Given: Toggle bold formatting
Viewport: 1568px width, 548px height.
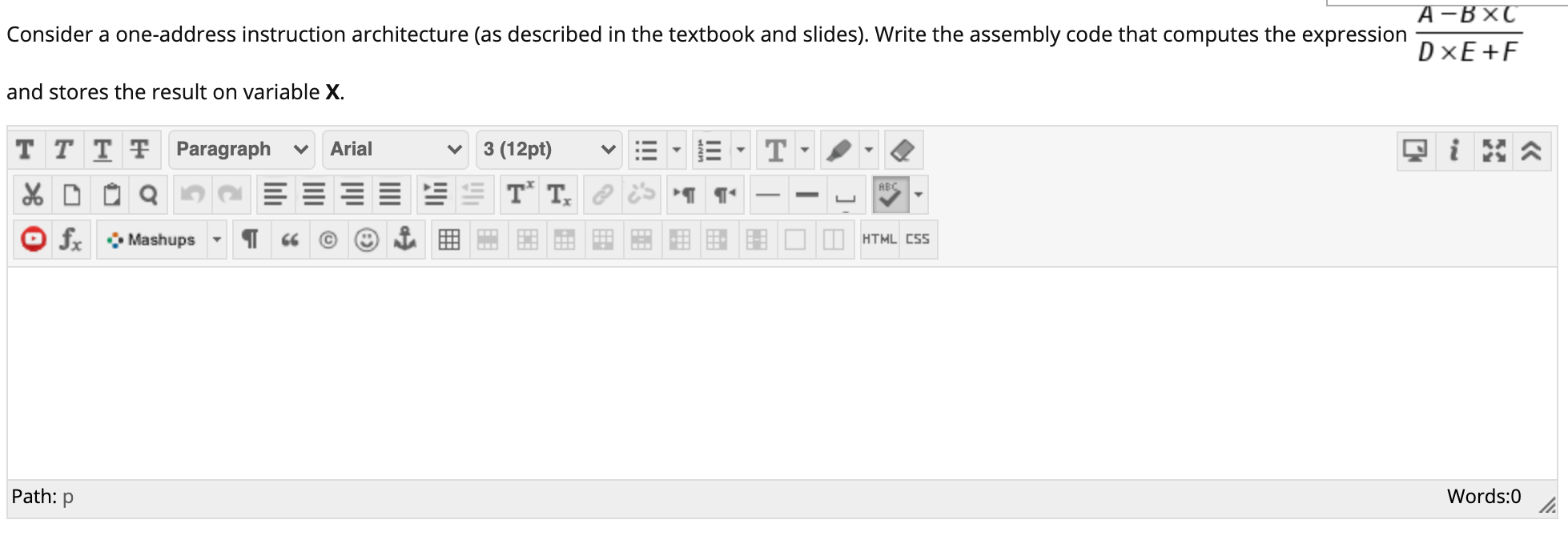Looking at the screenshot, I should [x=23, y=149].
